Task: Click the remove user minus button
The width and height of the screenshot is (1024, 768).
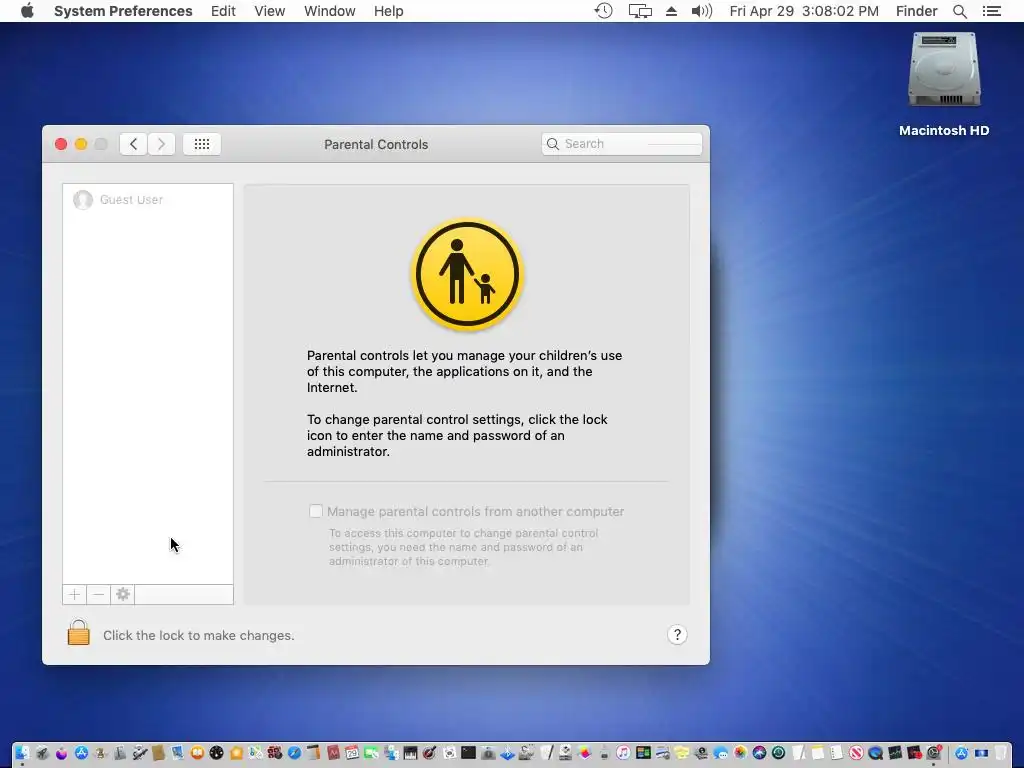Action: [x=99, y=594]
